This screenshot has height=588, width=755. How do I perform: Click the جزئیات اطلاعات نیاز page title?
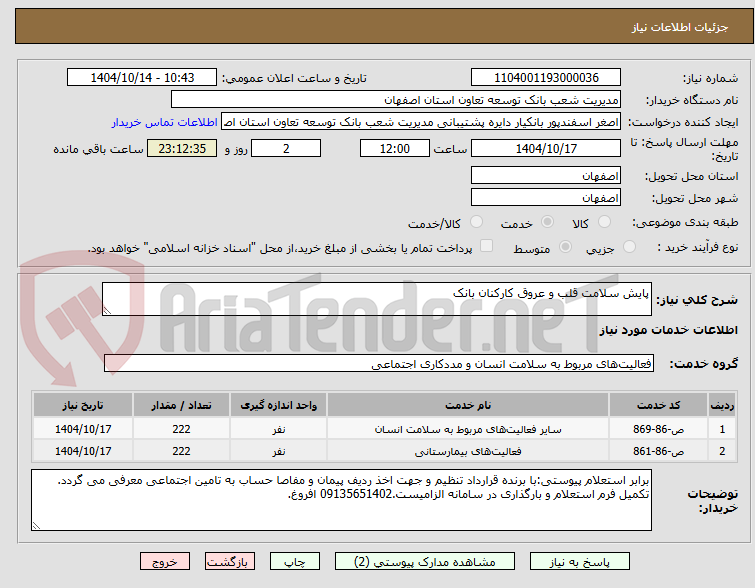click(x=680, y=27)
